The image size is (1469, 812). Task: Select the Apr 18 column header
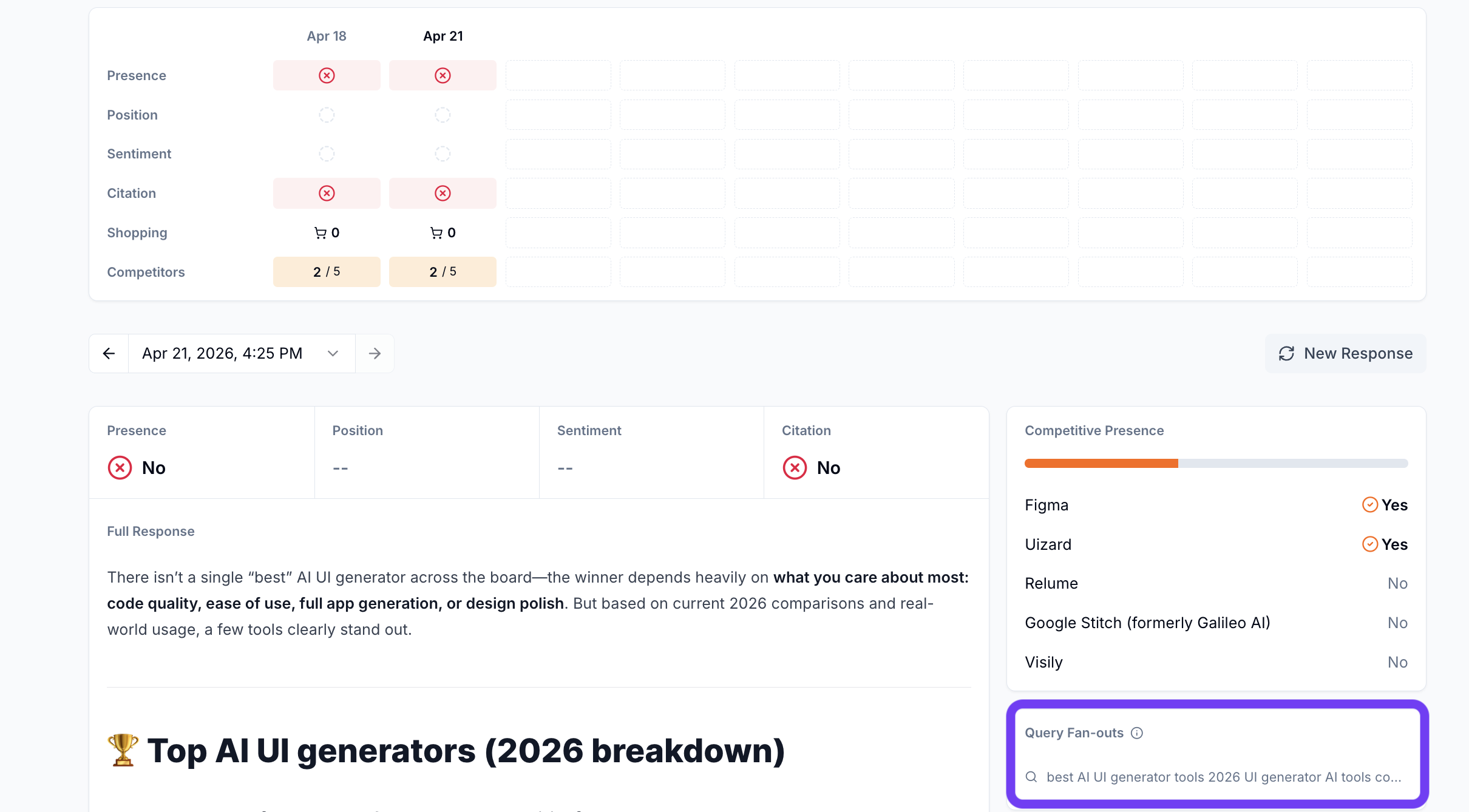coord(327,36)
